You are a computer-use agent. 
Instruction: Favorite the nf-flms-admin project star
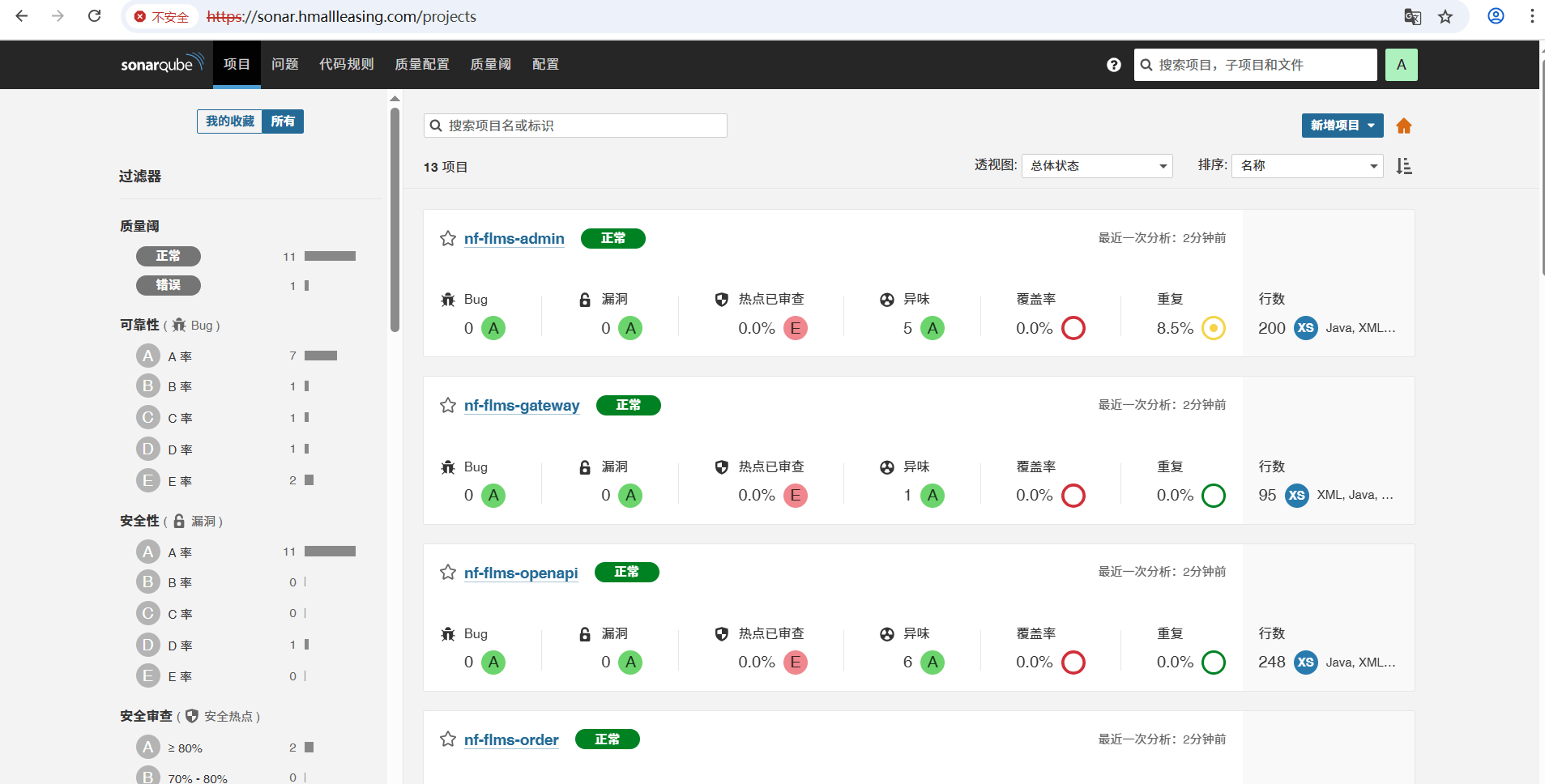448,239
